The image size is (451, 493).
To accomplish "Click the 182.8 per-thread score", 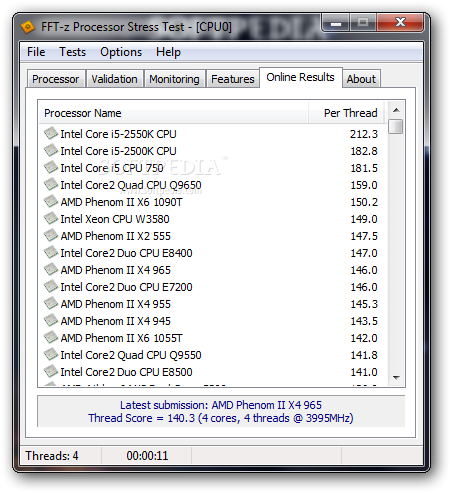I will tap(364, 151).
